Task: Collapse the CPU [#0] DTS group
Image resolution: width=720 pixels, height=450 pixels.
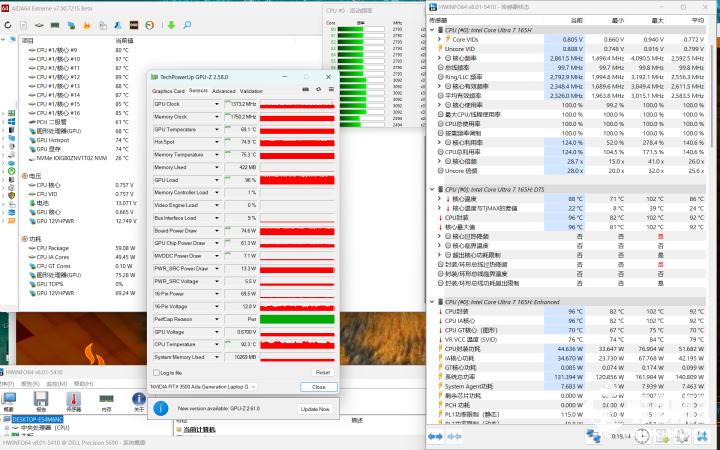Action: (x=432, y=189)
